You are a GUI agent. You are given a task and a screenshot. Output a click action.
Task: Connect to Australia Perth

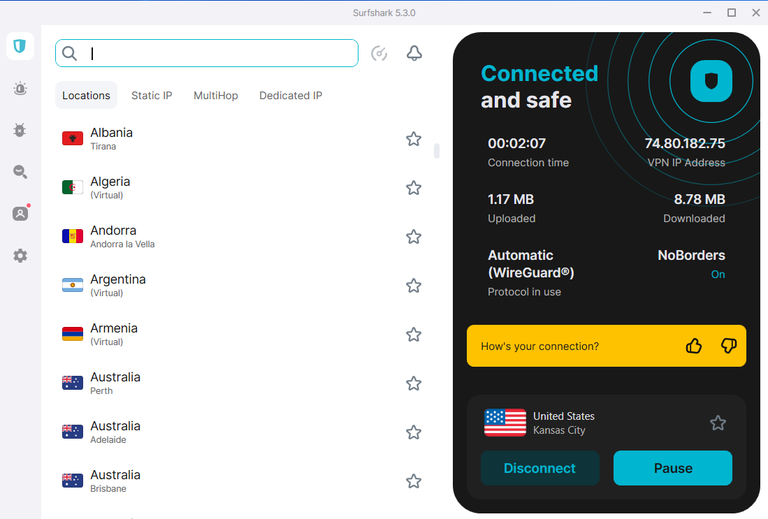pyautogui.click(x=240, y=383)
